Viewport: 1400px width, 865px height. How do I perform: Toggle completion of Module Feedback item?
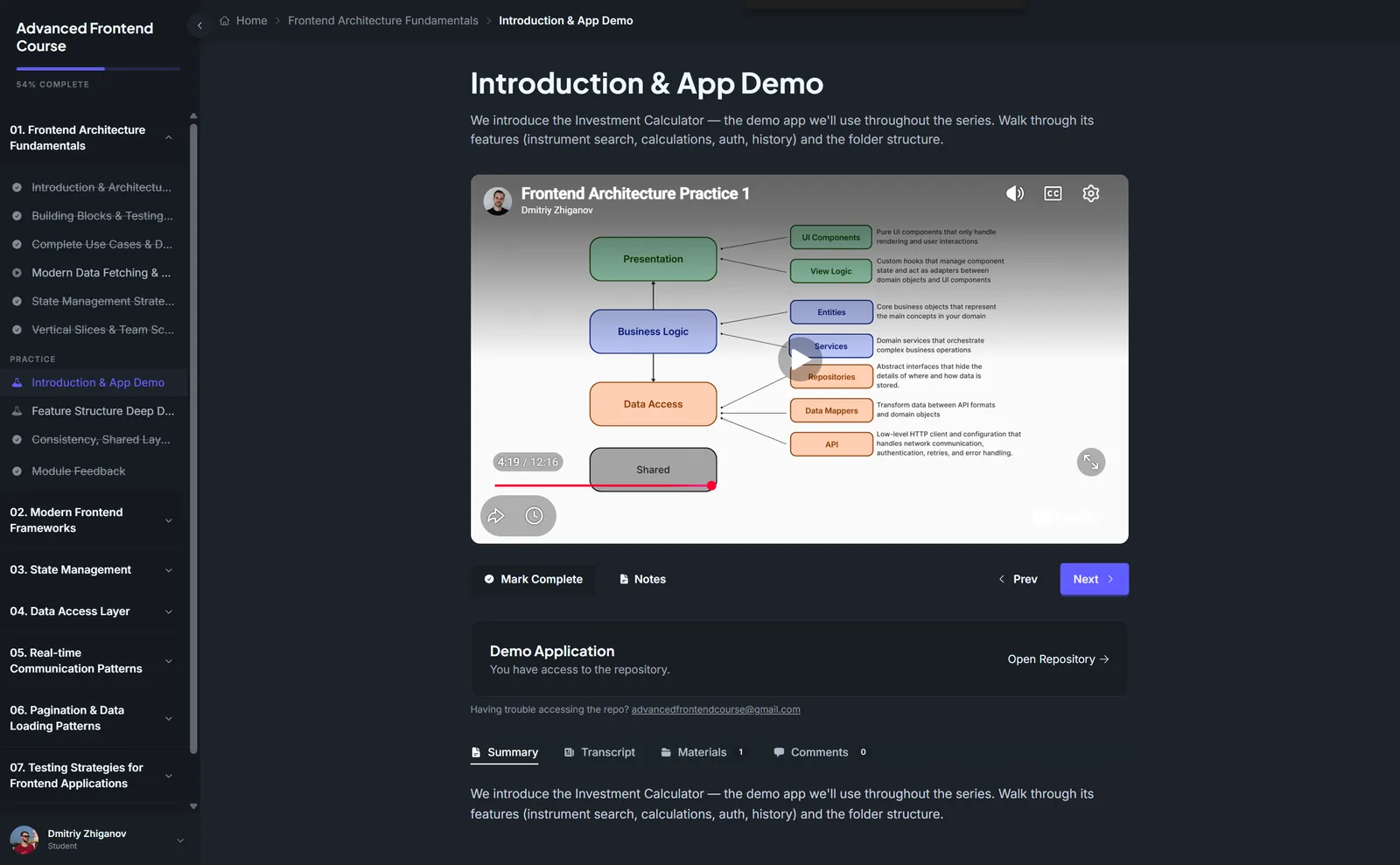tap(17, 471)
